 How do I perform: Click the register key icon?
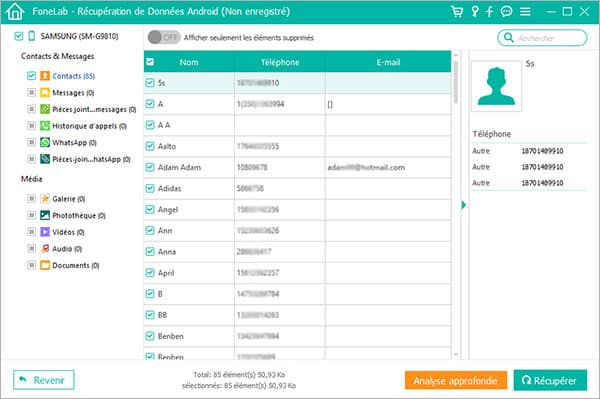pos(475,11)
